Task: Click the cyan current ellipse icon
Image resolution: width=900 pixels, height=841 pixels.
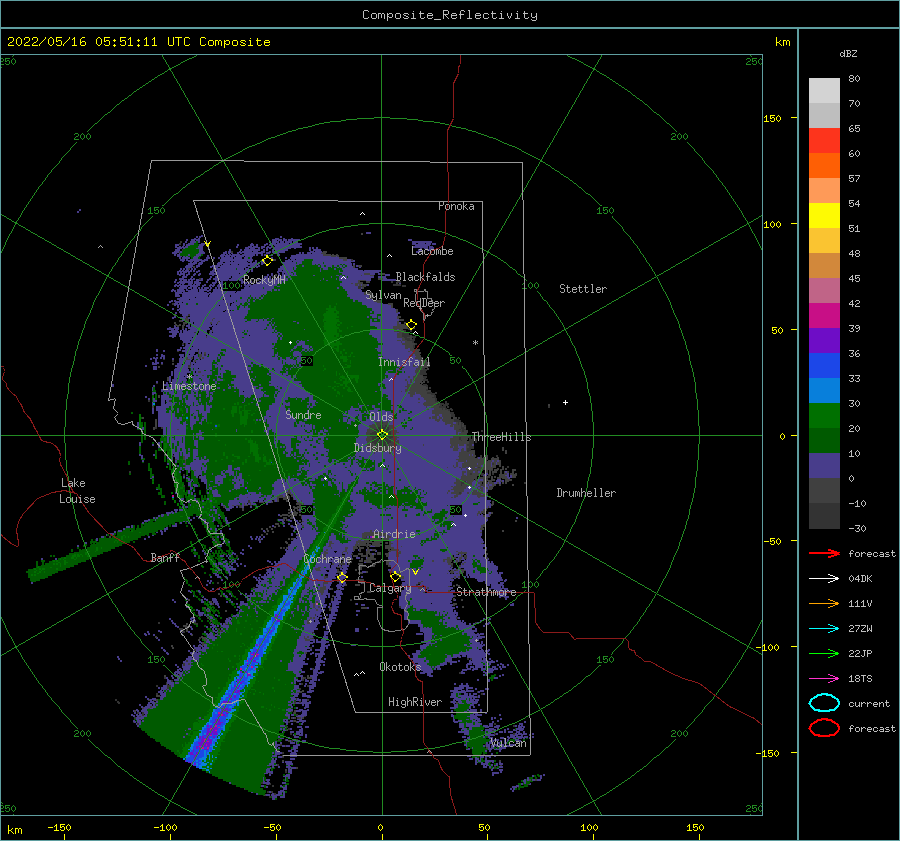Action: 824,703
